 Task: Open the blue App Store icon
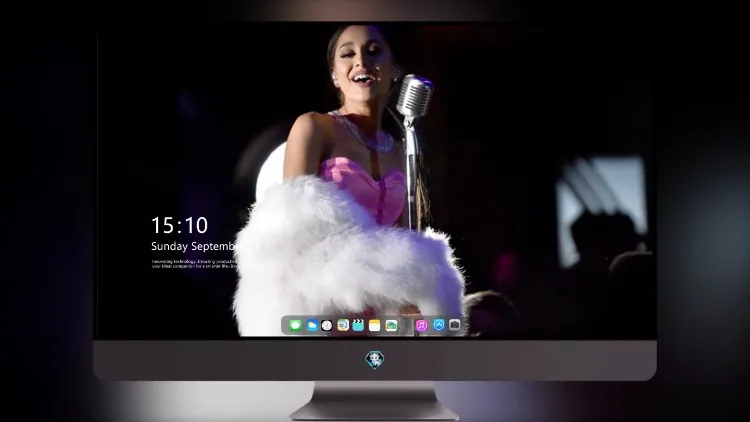tap(439, 325)
